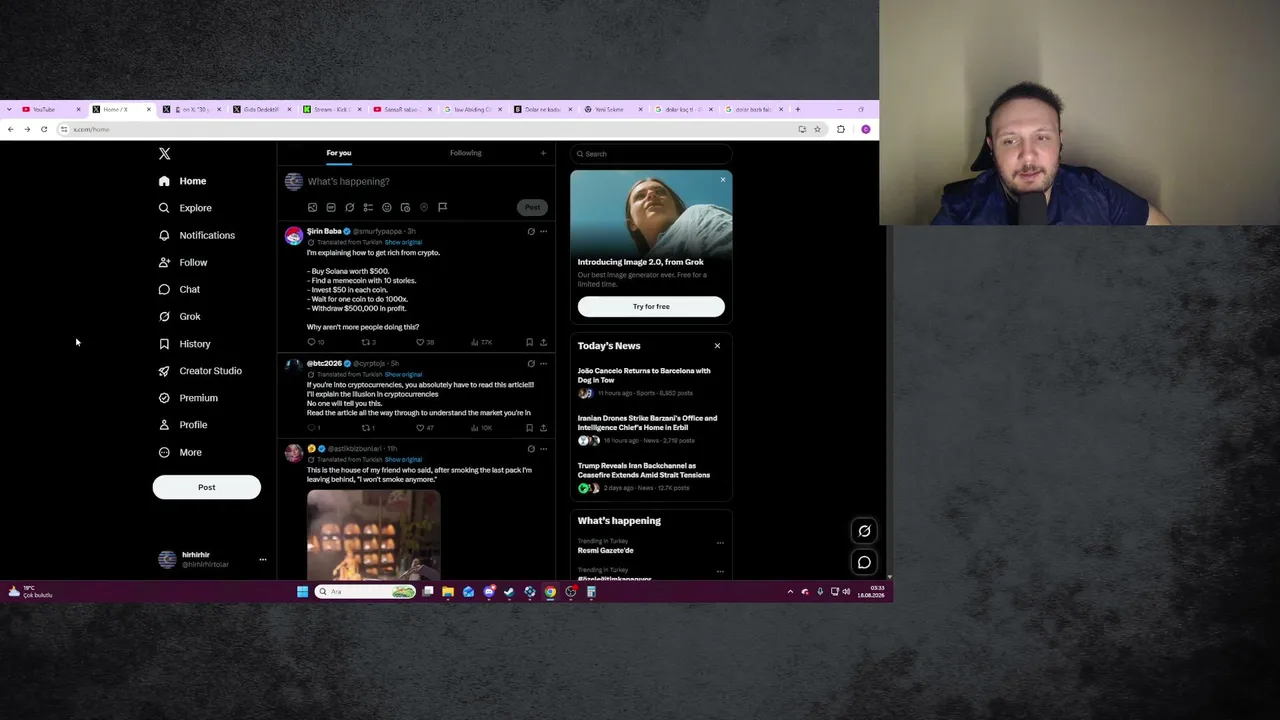This screenshot has height=720, width=1280.
Task: Click the composer Post button
Action: pyautogui.click(x=532, y=207)
